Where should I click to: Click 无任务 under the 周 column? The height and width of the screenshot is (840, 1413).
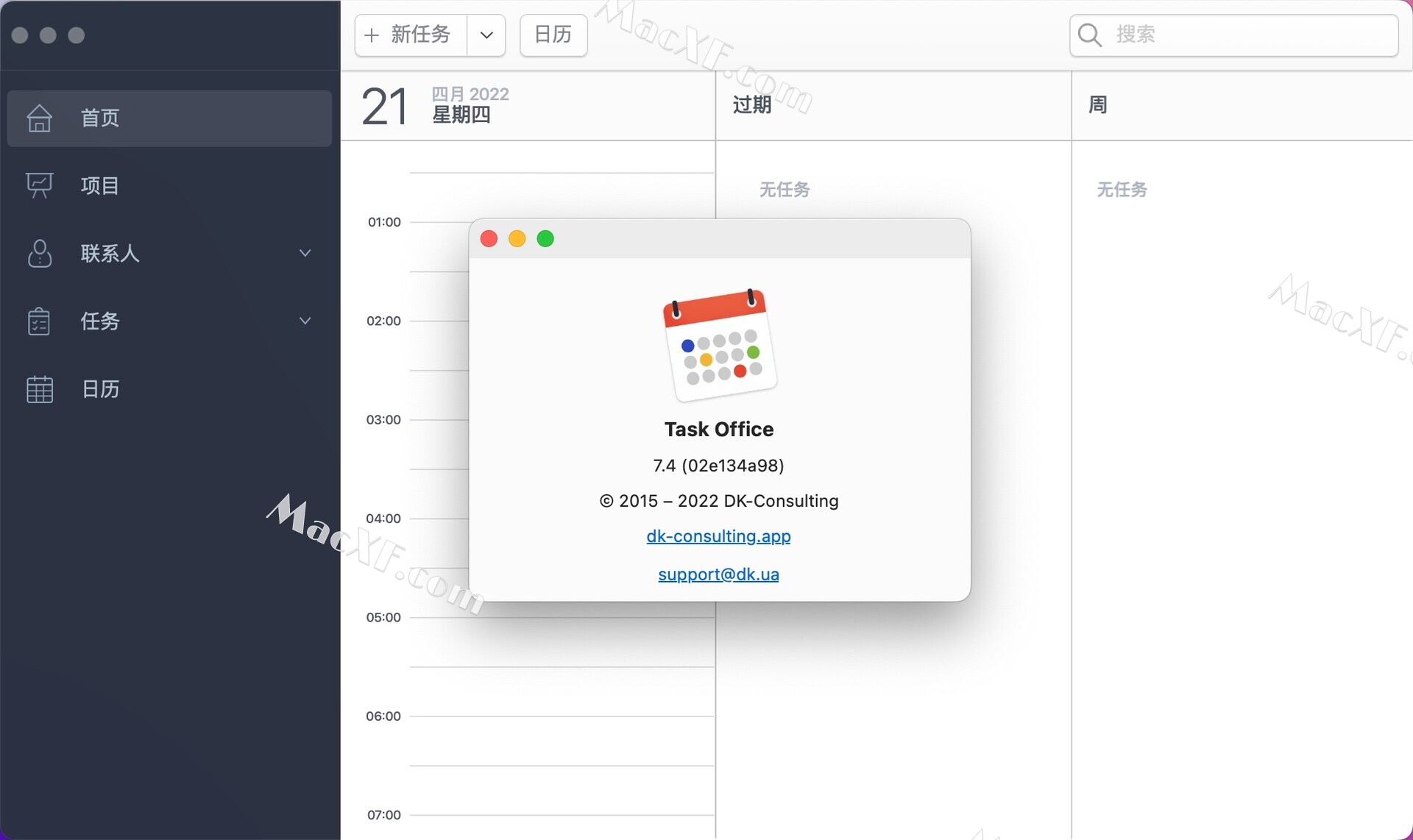[x=1122, y=190]
